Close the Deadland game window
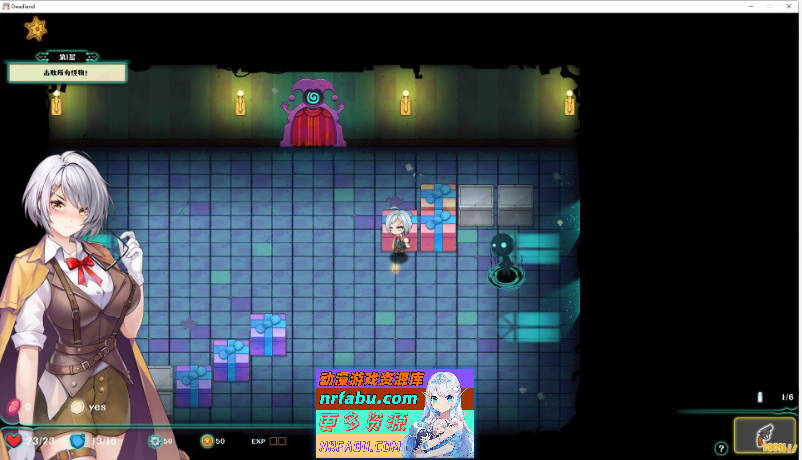The image size is (802, 460). click(787, 6)
